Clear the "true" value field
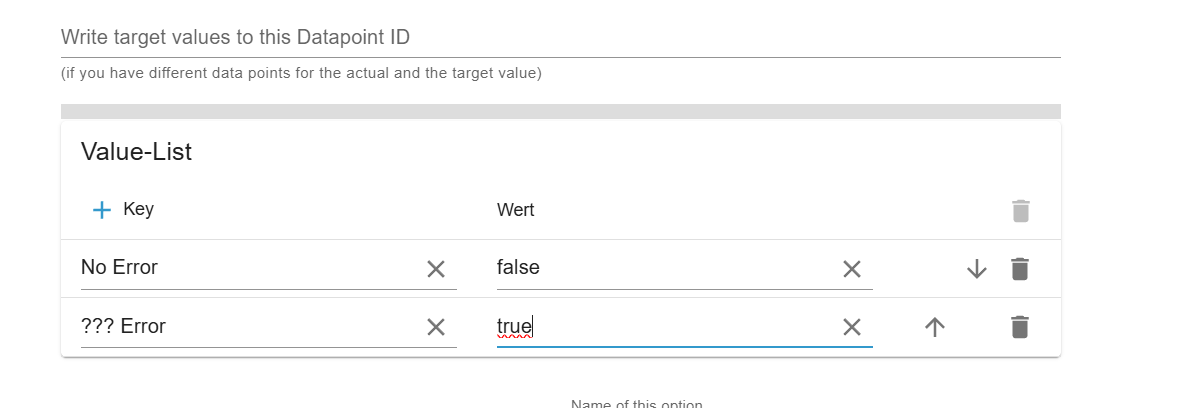This screenshot has width=1180, height=408. pos(851,327)
